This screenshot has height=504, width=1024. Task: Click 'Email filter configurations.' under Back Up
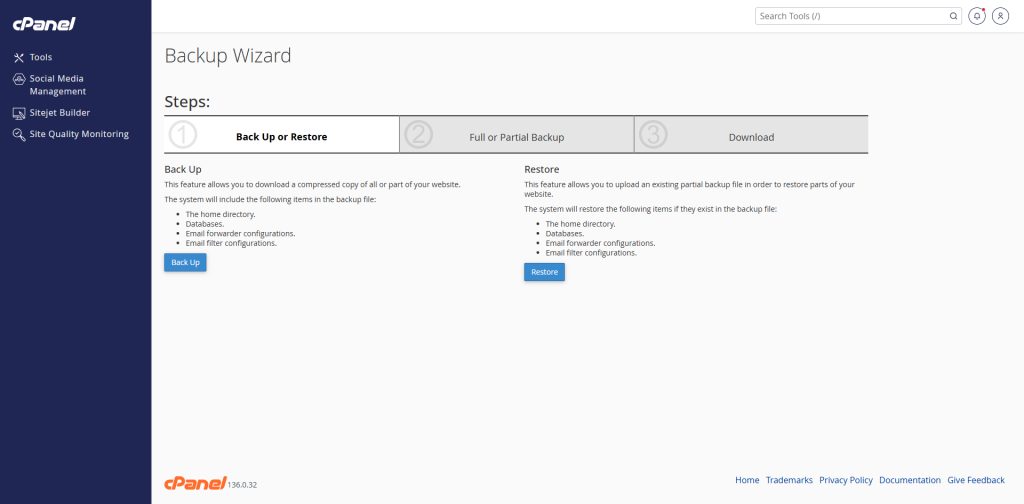(231, 243)
